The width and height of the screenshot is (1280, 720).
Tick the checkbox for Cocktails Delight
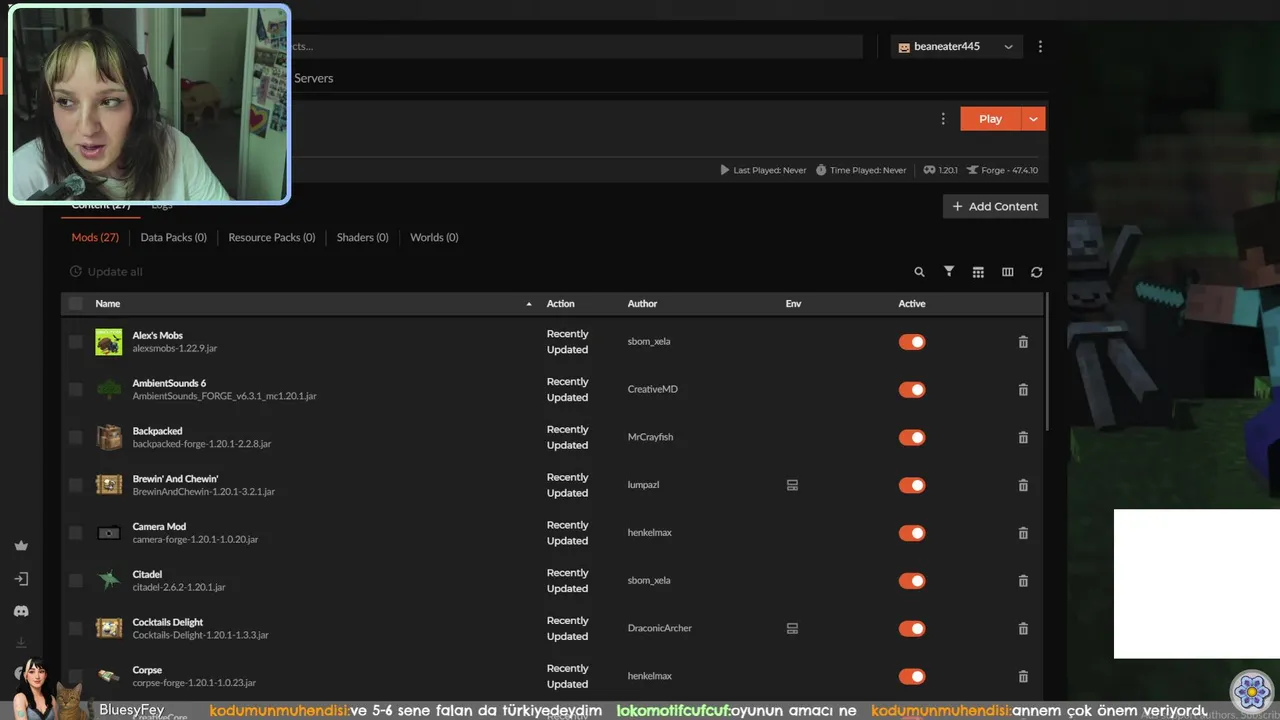75,628
